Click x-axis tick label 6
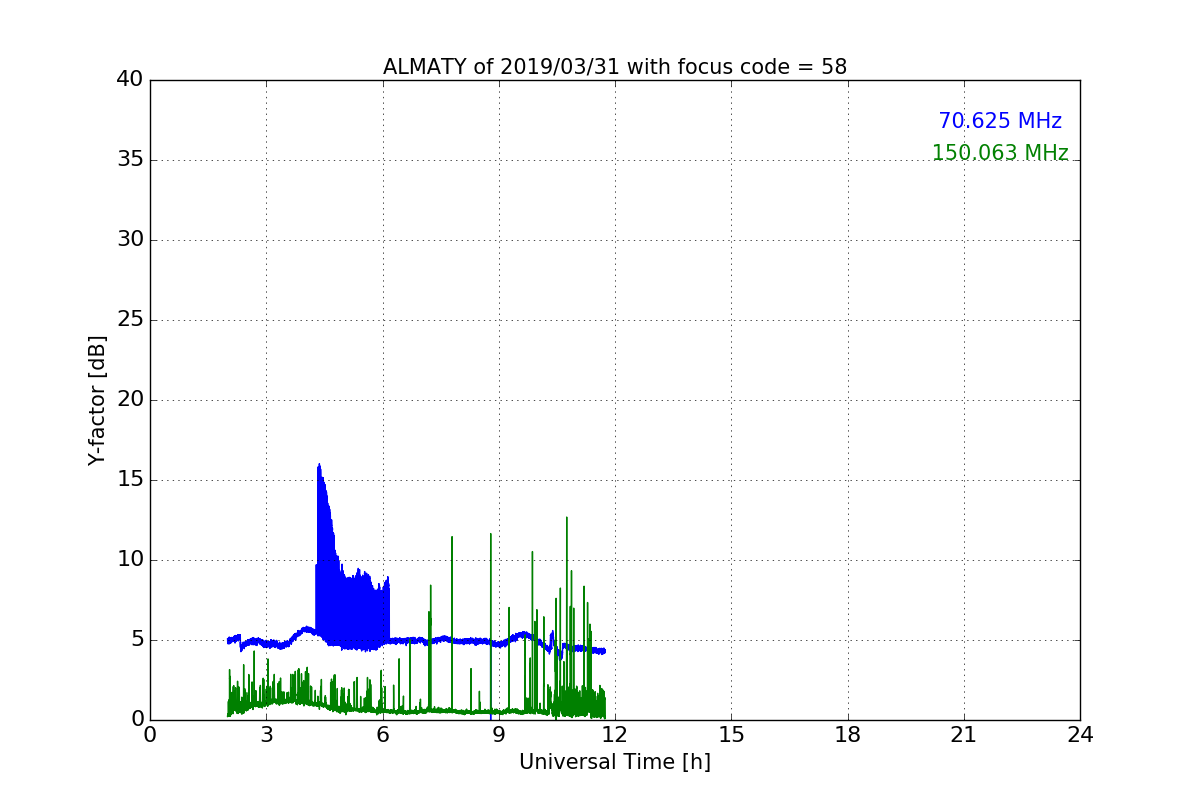The height and width of the screenshot is (800, 1200). coord(383,735)
